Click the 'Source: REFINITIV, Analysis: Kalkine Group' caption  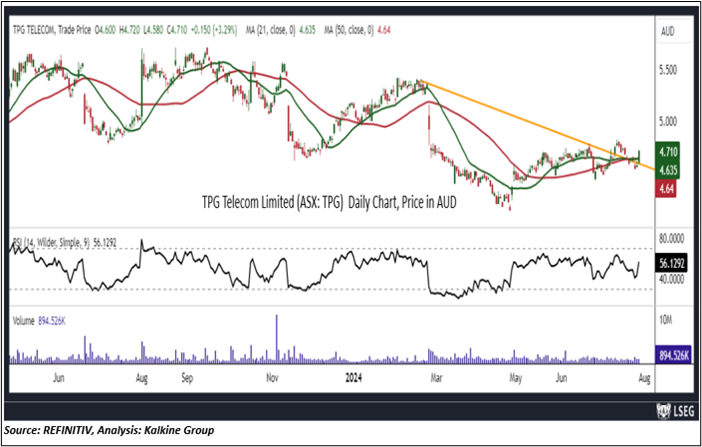coord(109,430)
